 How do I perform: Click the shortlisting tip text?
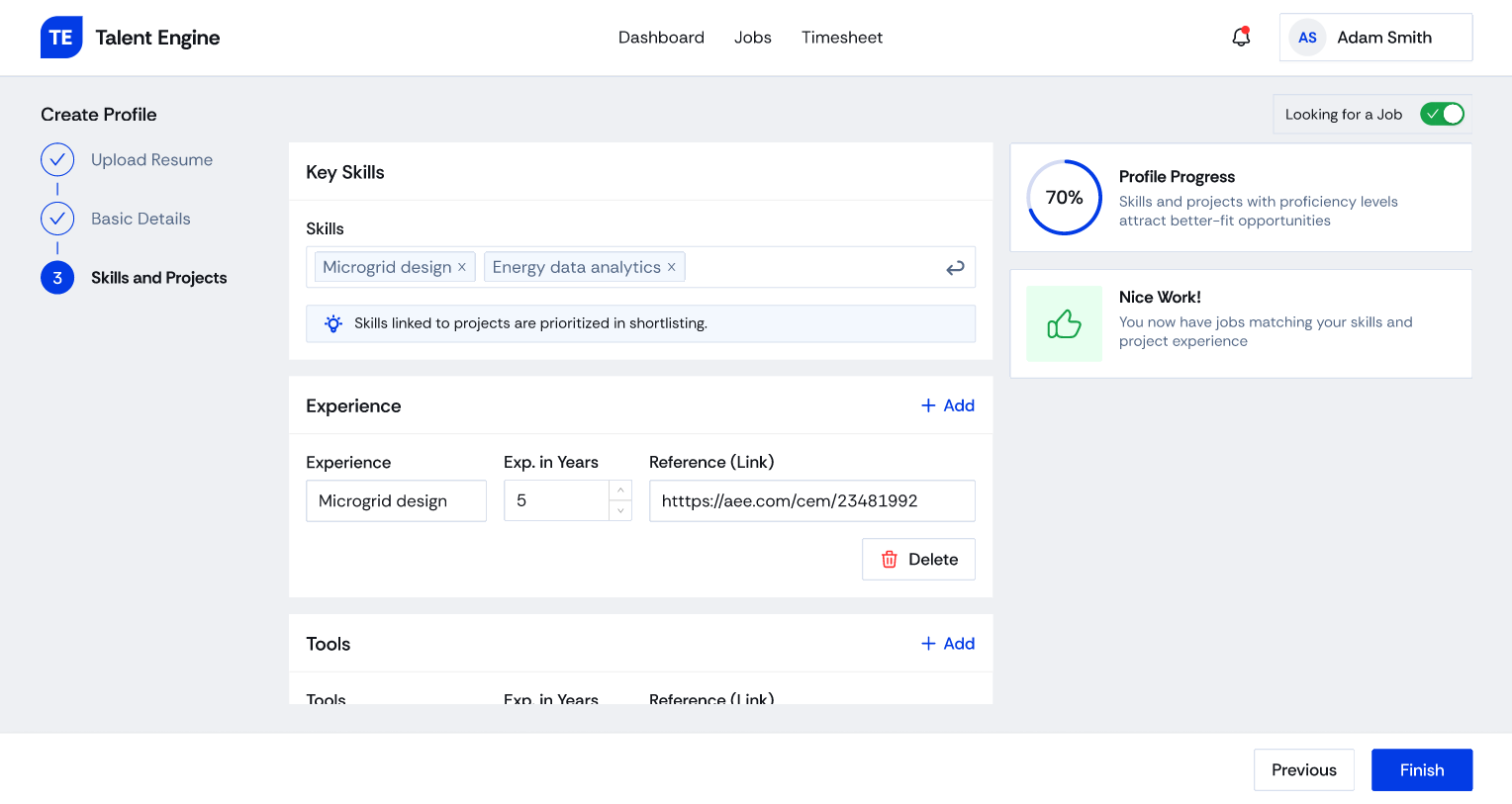(530, 323)
